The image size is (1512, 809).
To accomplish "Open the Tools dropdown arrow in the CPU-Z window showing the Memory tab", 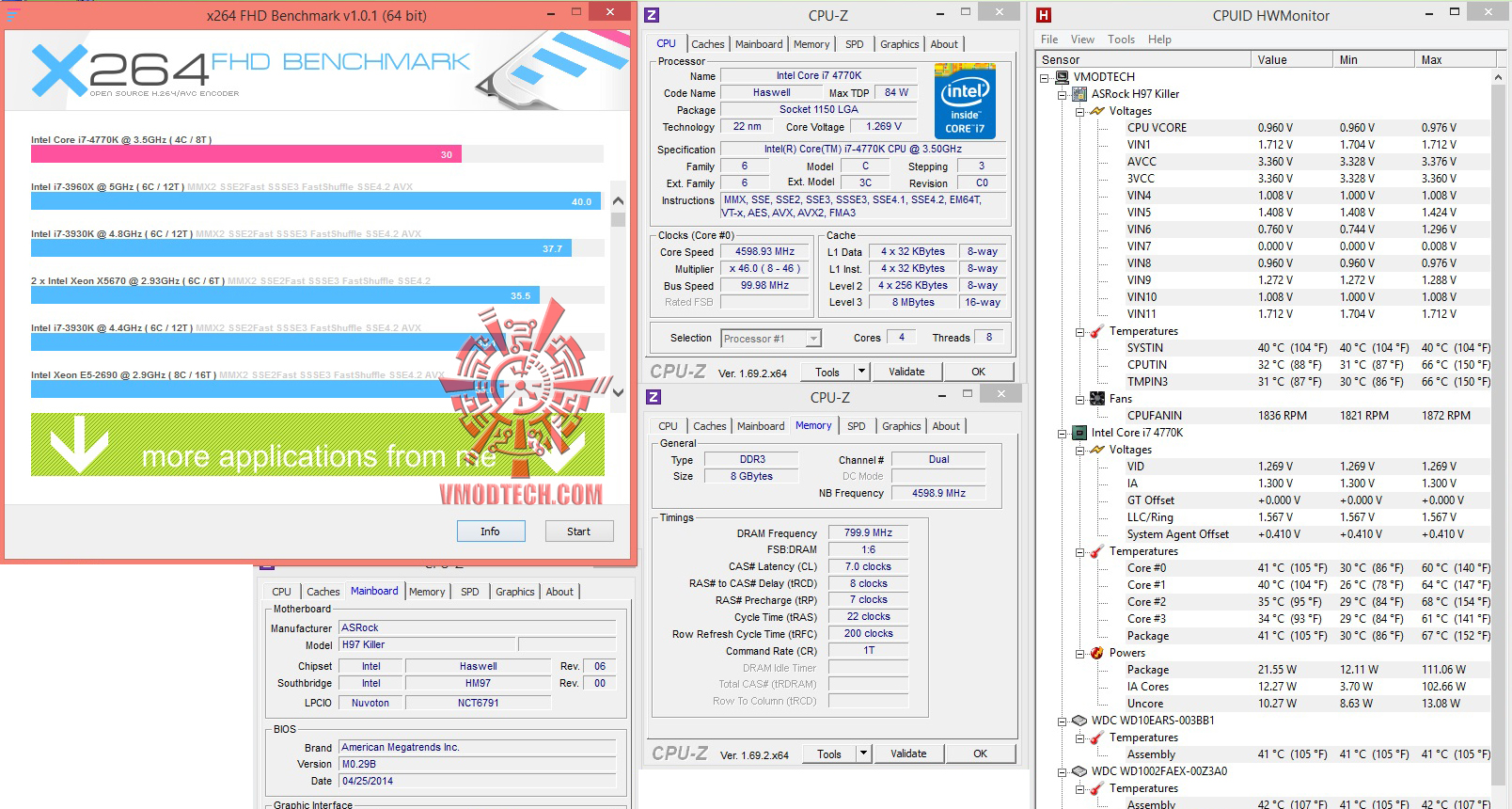I will pos(863,753).
